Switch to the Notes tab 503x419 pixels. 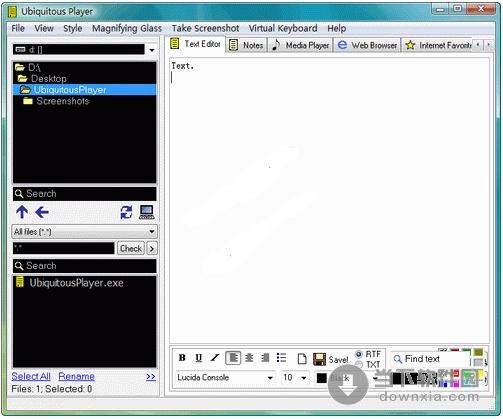tap(247, 45)
